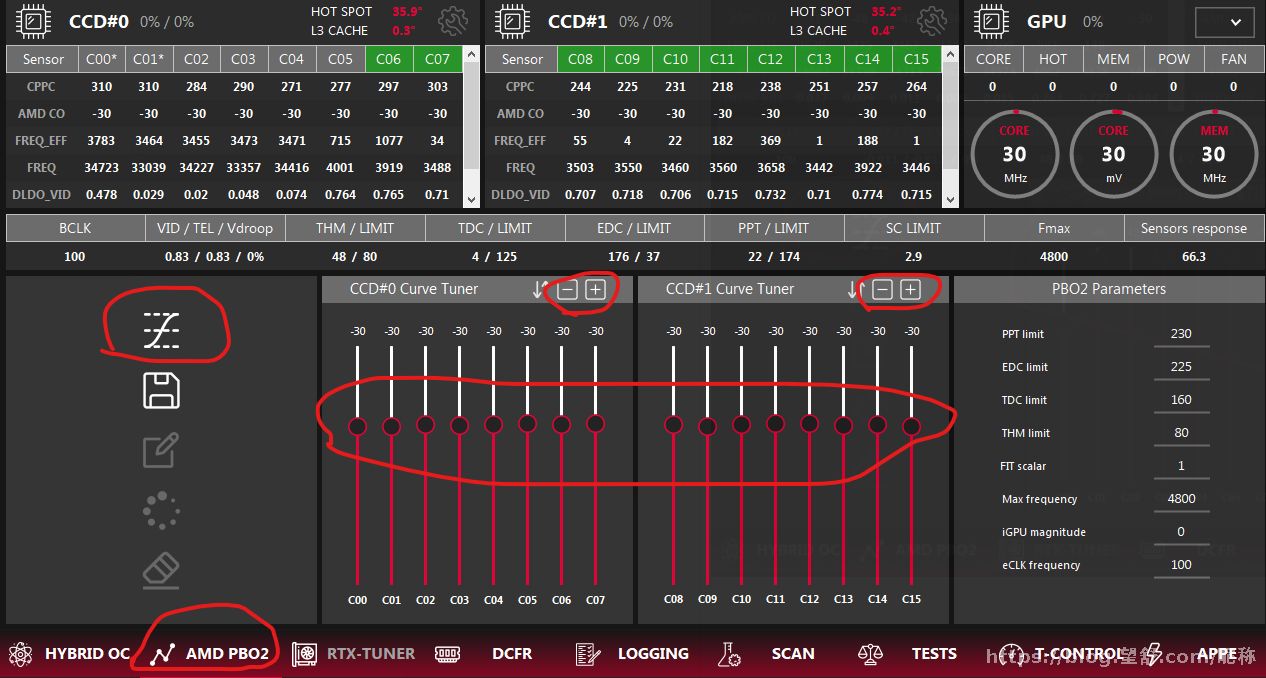Increase all CCD#0 curve values with plus
Image resolution: width=1266 pixels, height=678 pixels.
595,290
